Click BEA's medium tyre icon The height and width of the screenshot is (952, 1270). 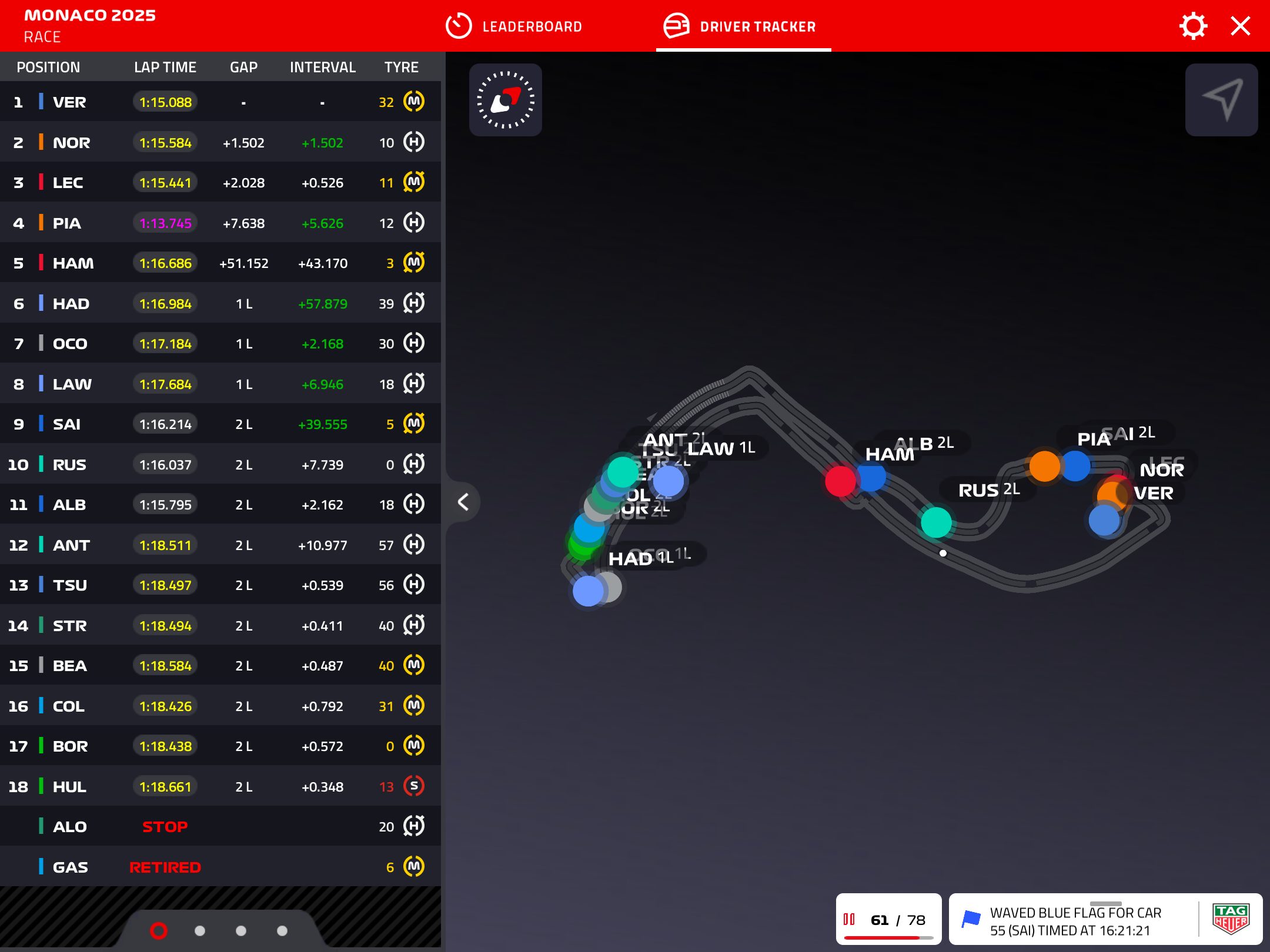[x=414, y=665]
